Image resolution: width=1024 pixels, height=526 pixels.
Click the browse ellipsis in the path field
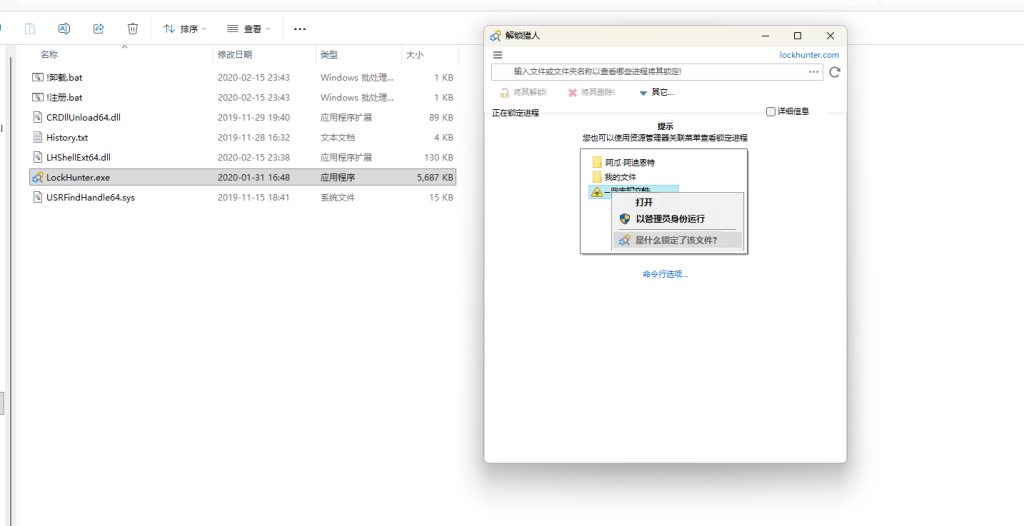[814, 72]
